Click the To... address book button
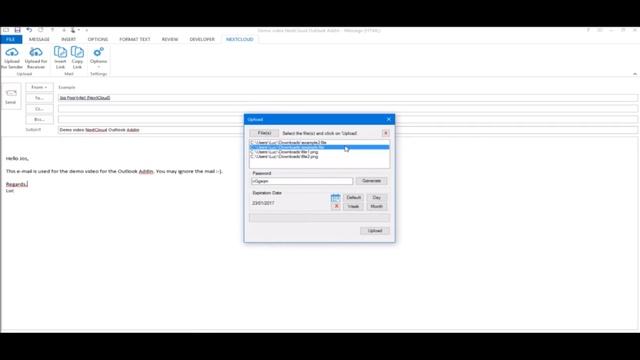 (39, 98)
